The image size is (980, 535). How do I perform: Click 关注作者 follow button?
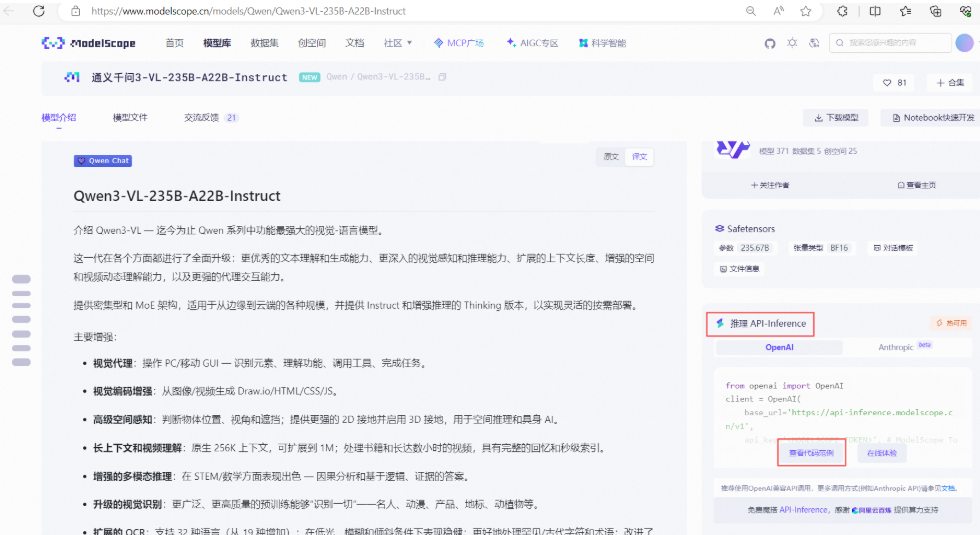770,185
